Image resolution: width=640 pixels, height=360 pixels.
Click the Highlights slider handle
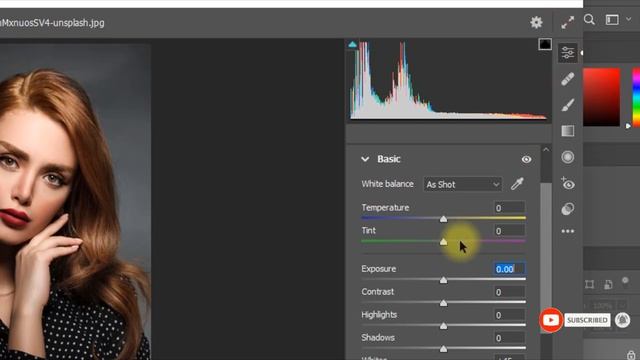pos(443,326)
